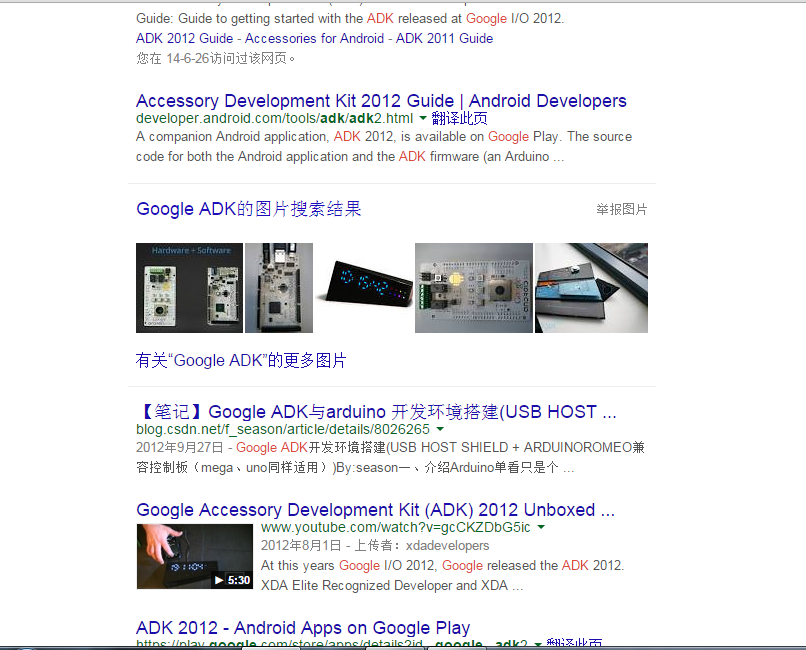
Task: Expand dropdown arrow beside developer.android.com URL
Action: coord(423,118)
